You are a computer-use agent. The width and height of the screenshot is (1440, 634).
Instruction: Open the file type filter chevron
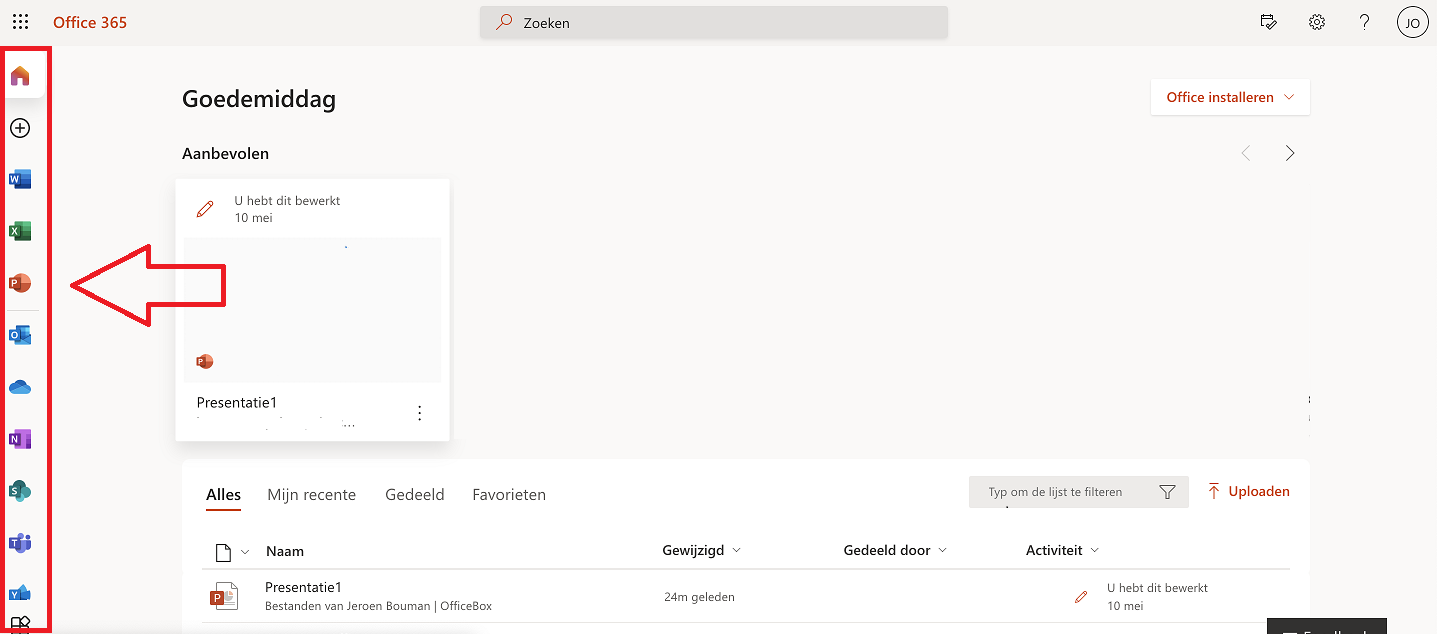click(x=246, y=552)
